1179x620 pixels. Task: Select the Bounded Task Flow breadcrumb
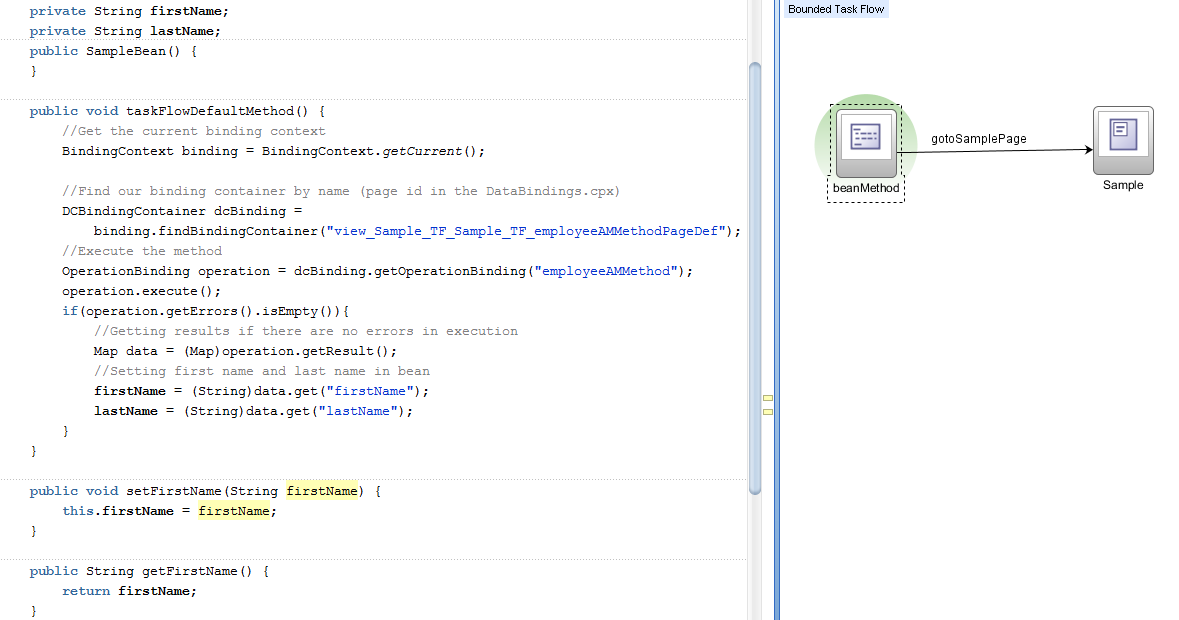click(836, 9)
